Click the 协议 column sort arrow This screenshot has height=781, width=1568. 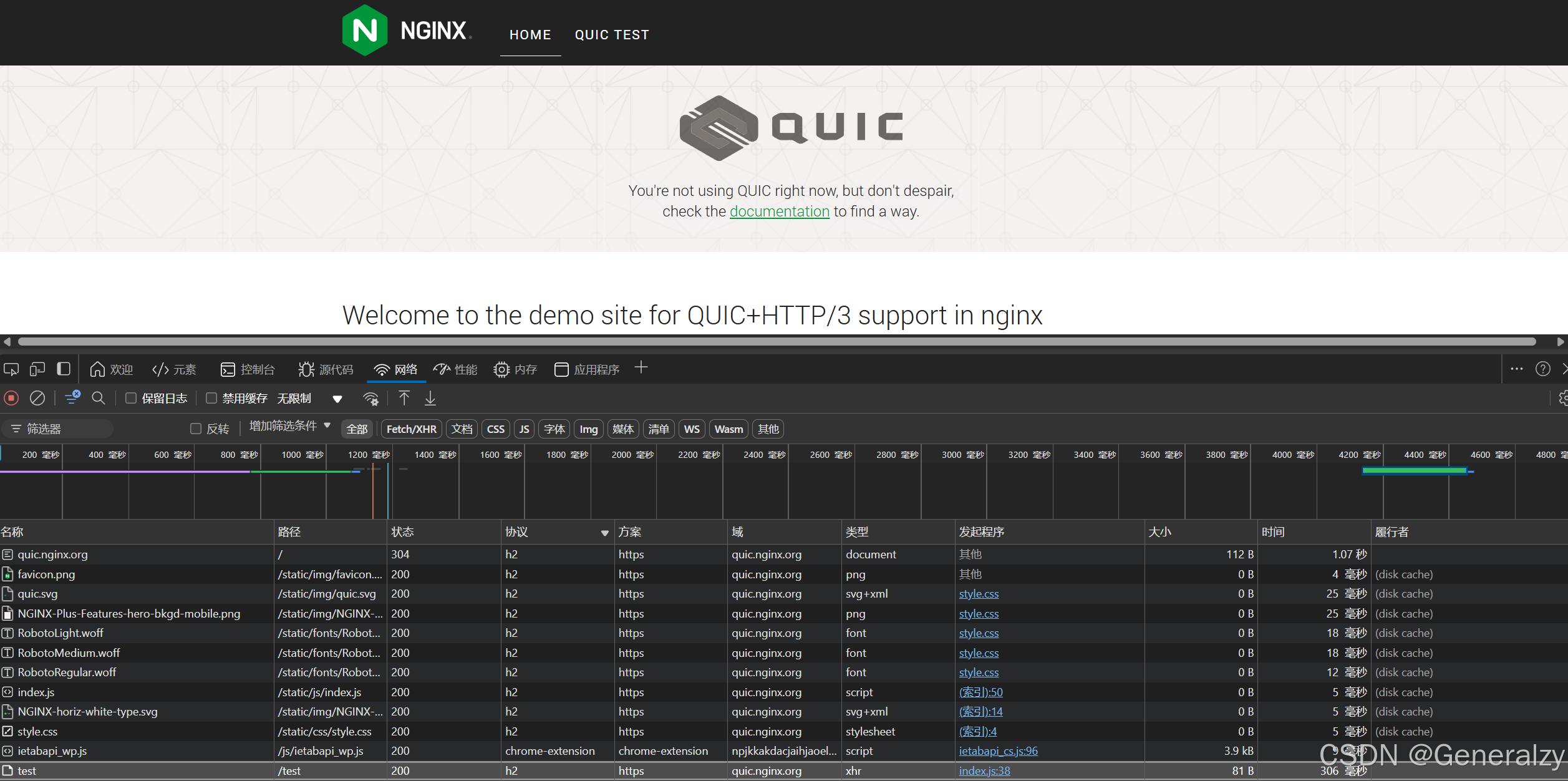point(604,533)
